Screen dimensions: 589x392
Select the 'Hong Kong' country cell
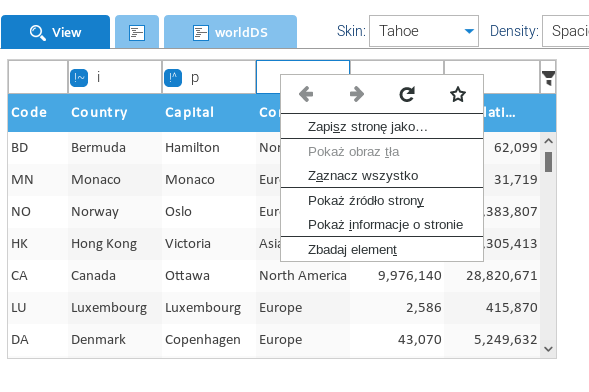(115, 244)
